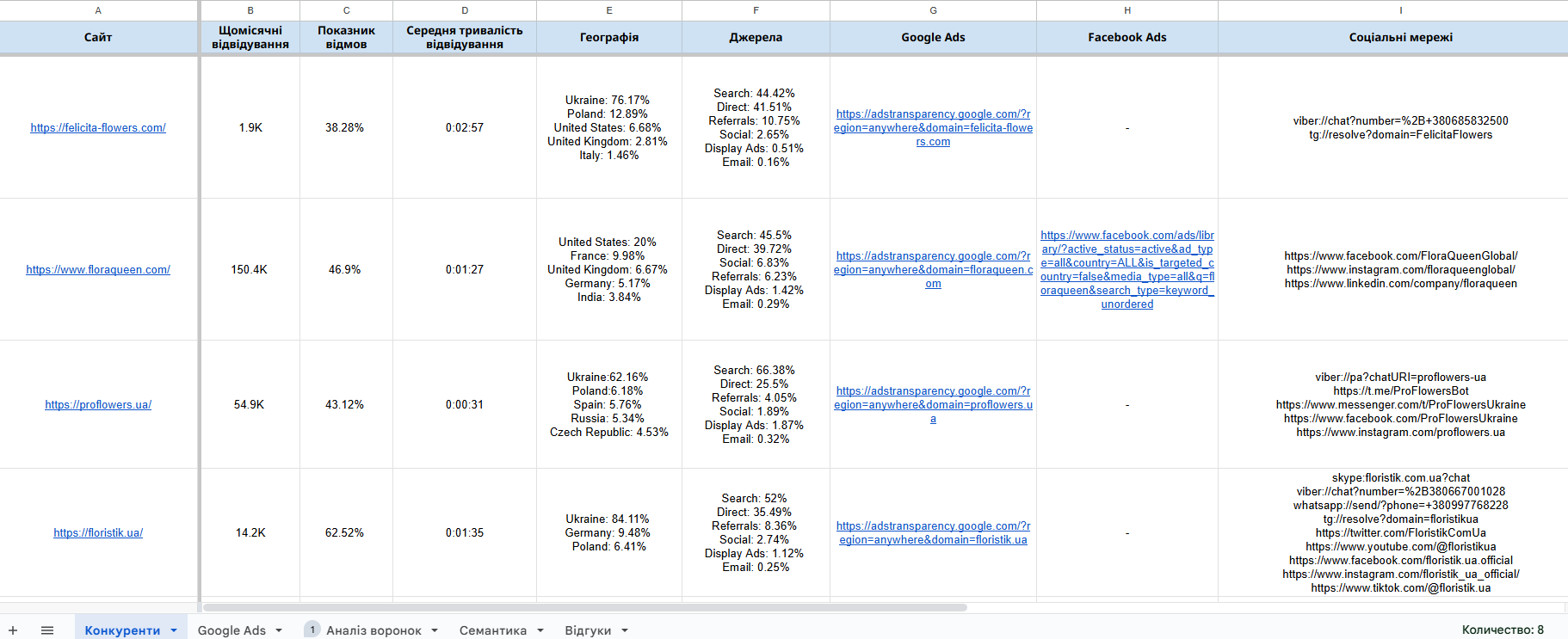Open Google Ads transparency link for floristik.ua
Image resolution: width=1568 pixels, height=639 pixels.
coord(933,533)
